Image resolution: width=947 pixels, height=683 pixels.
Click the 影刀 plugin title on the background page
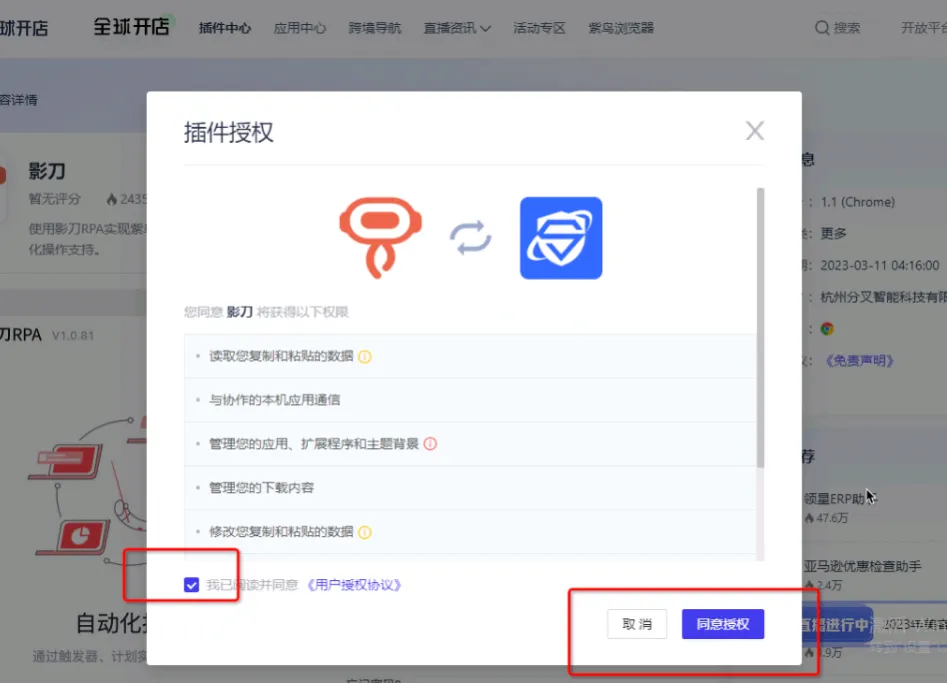(x=47, y=171)
